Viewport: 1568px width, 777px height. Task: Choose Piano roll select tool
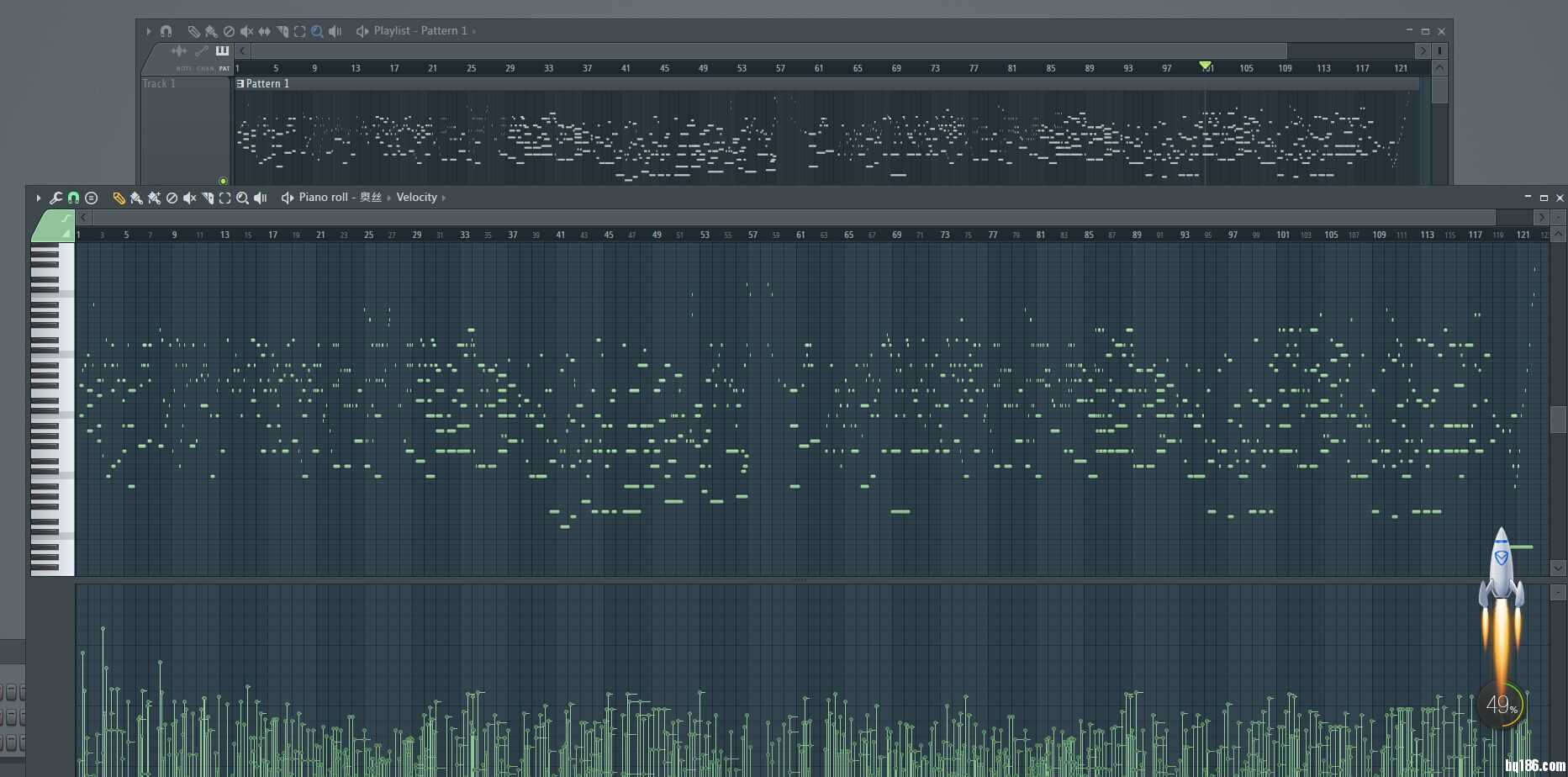pyautogui.click(x=224, y=198)
